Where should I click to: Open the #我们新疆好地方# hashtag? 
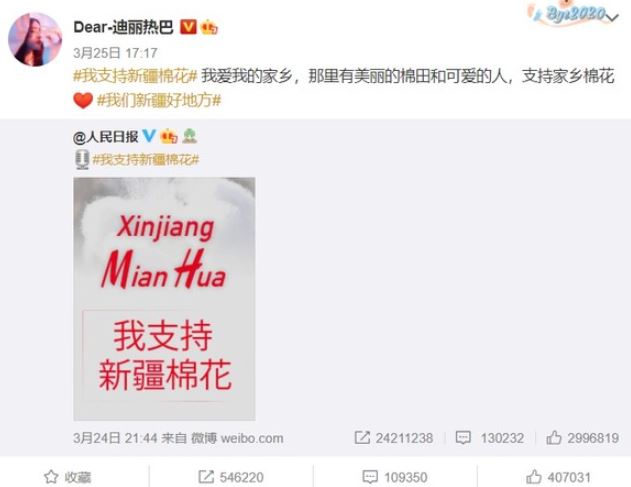point(159,100)
